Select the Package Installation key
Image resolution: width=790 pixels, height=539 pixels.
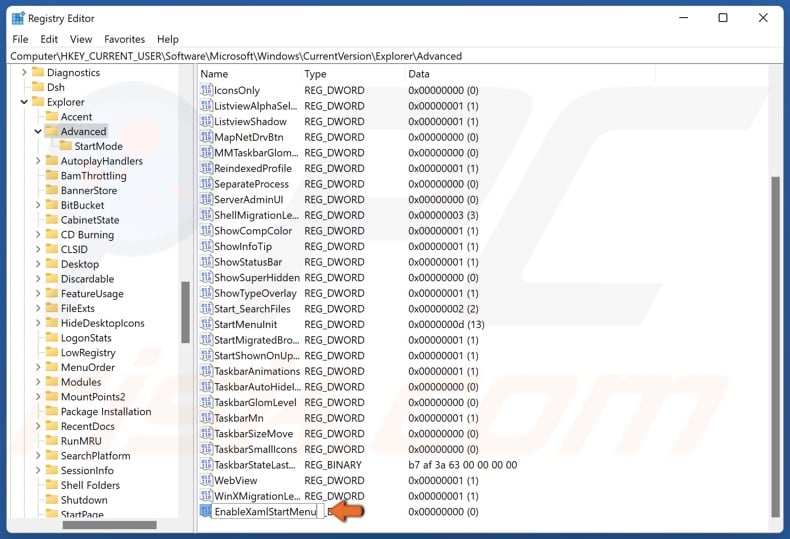pyautogui.click(x=106, y=412)
